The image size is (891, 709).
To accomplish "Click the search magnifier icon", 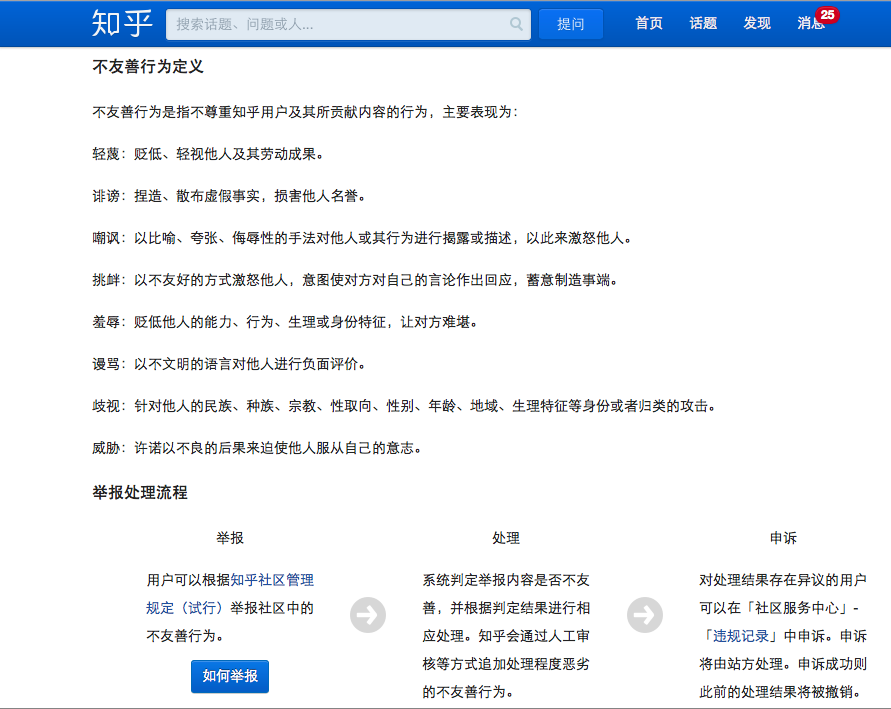I will point(516,24).
